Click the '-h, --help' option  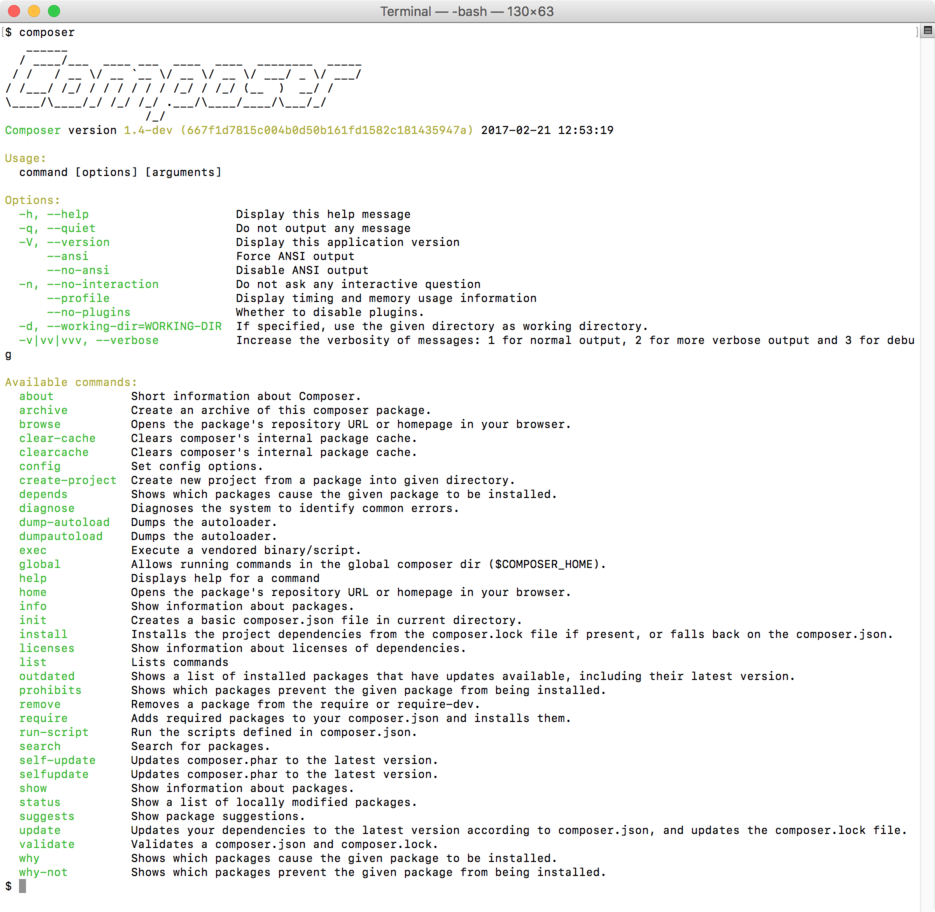[54, 214]
